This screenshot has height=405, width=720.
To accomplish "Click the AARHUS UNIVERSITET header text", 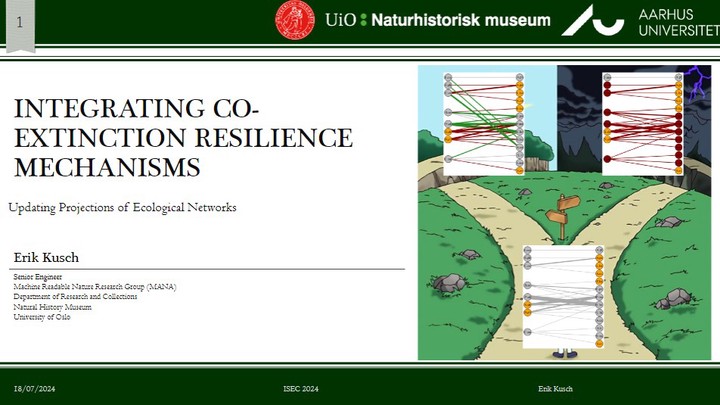I will click(x=676, y=21).
